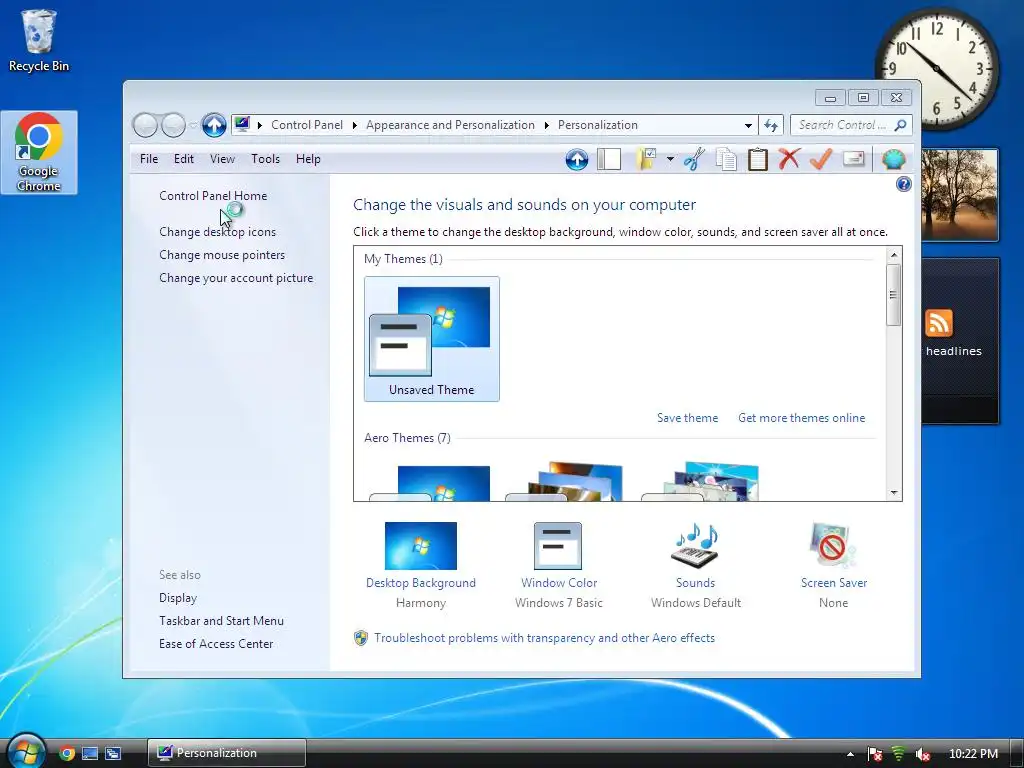Click the Recycle Bin desktop icon
This screenshot has height=768, width=1024.
point(39,40)
